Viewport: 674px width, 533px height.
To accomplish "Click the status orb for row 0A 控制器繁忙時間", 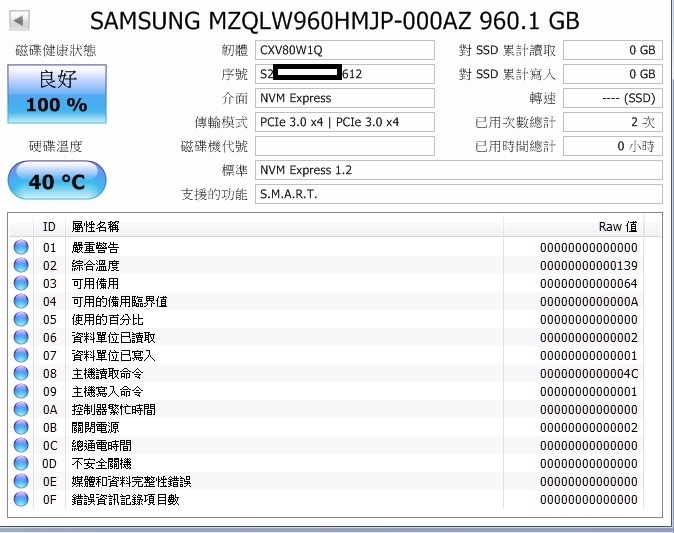I will click(x=21, y=409).
